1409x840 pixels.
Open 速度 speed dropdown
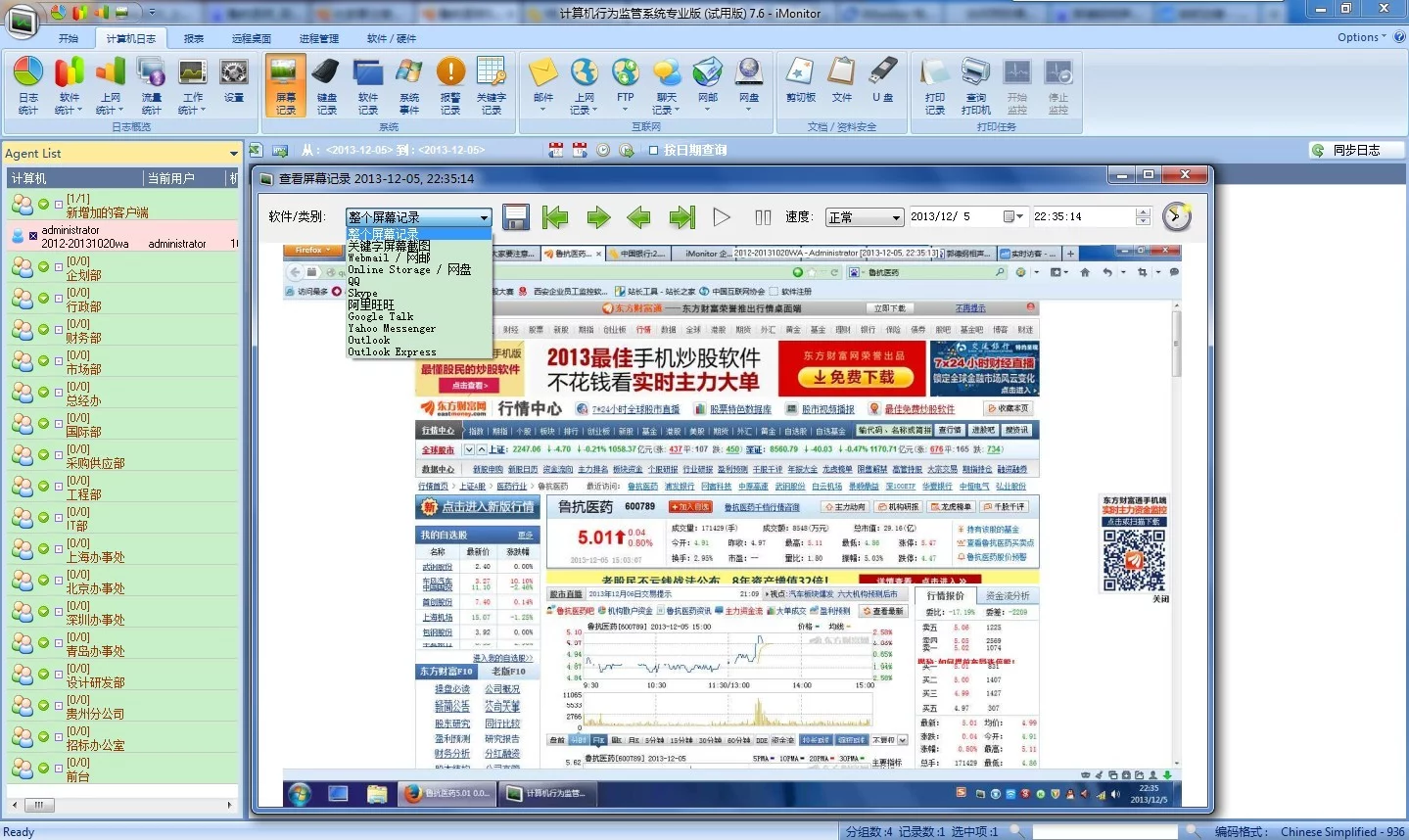[x=864, y=217]
